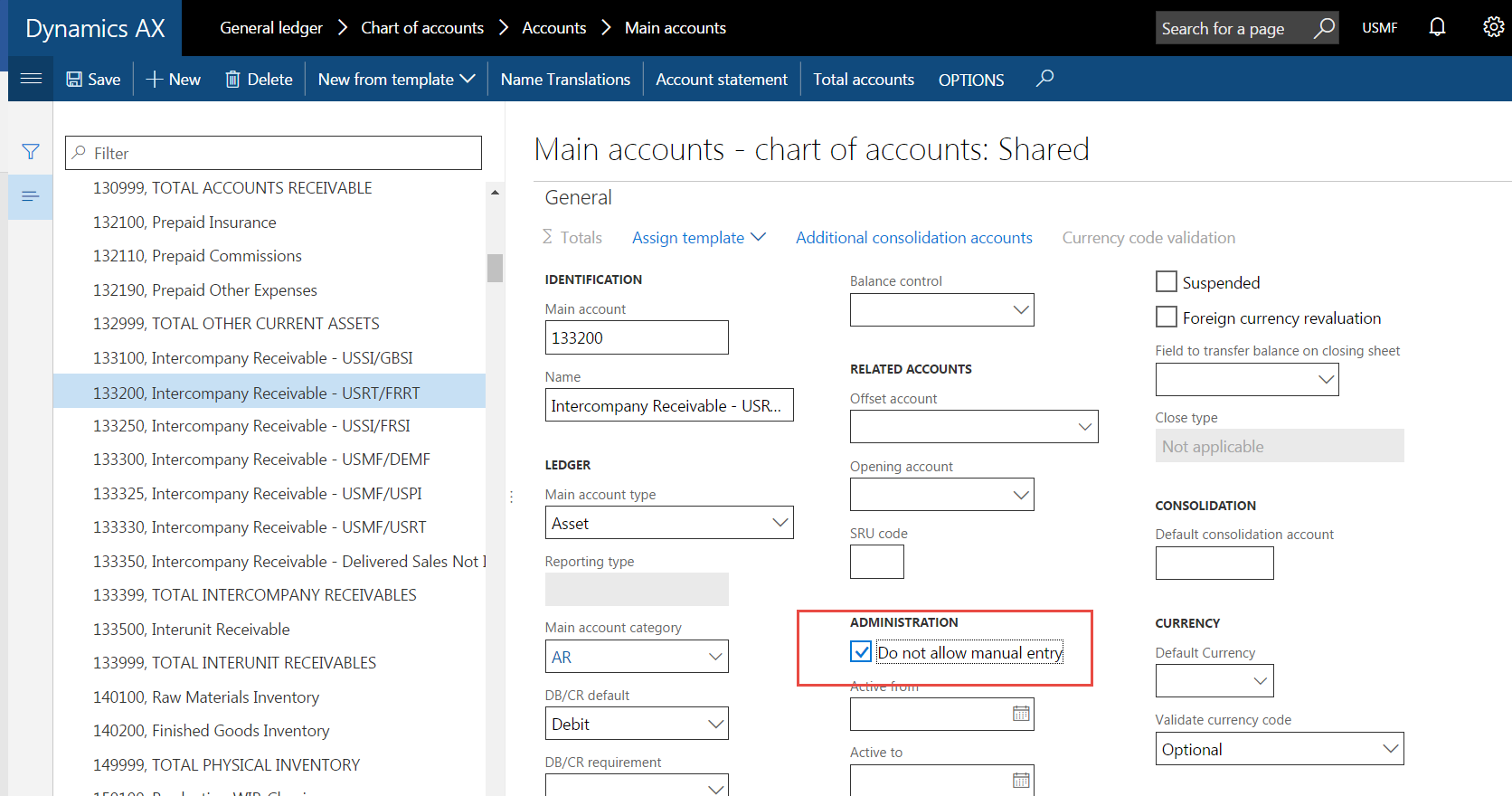Expand the Main account type dropdown
The width and height of the screenshot is (1512, 796).
pos(780,523)
